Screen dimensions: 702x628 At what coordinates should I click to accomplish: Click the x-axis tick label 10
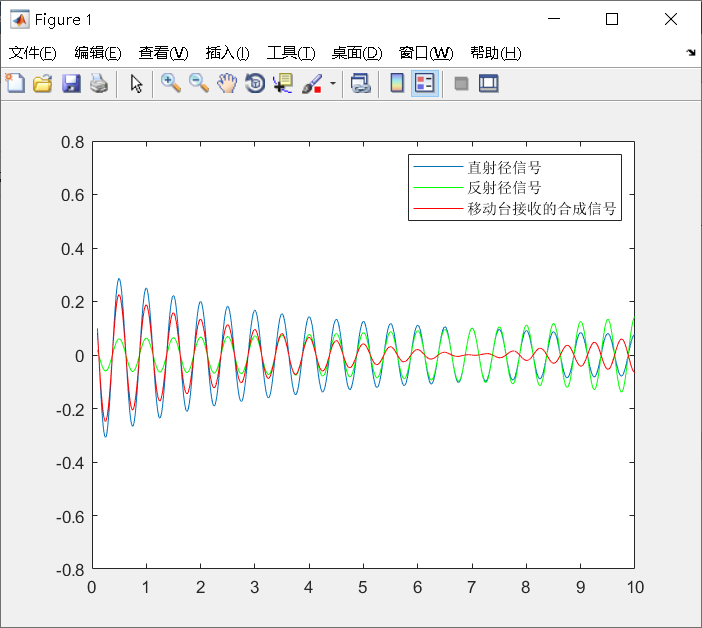pyautogui.click(x=635, y=587)
